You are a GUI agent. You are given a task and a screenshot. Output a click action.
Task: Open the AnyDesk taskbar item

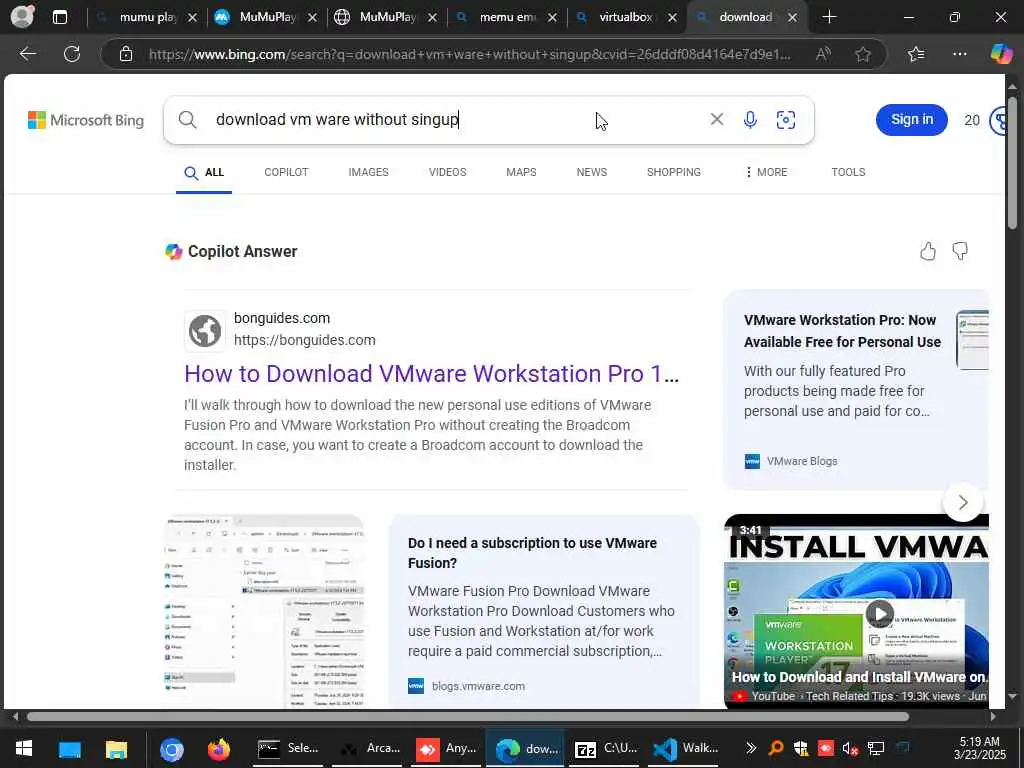tap(447, 748)
